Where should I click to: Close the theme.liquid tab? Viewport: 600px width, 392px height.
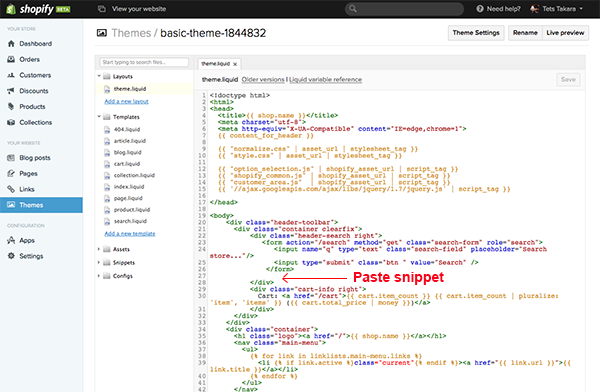(235, 64)
